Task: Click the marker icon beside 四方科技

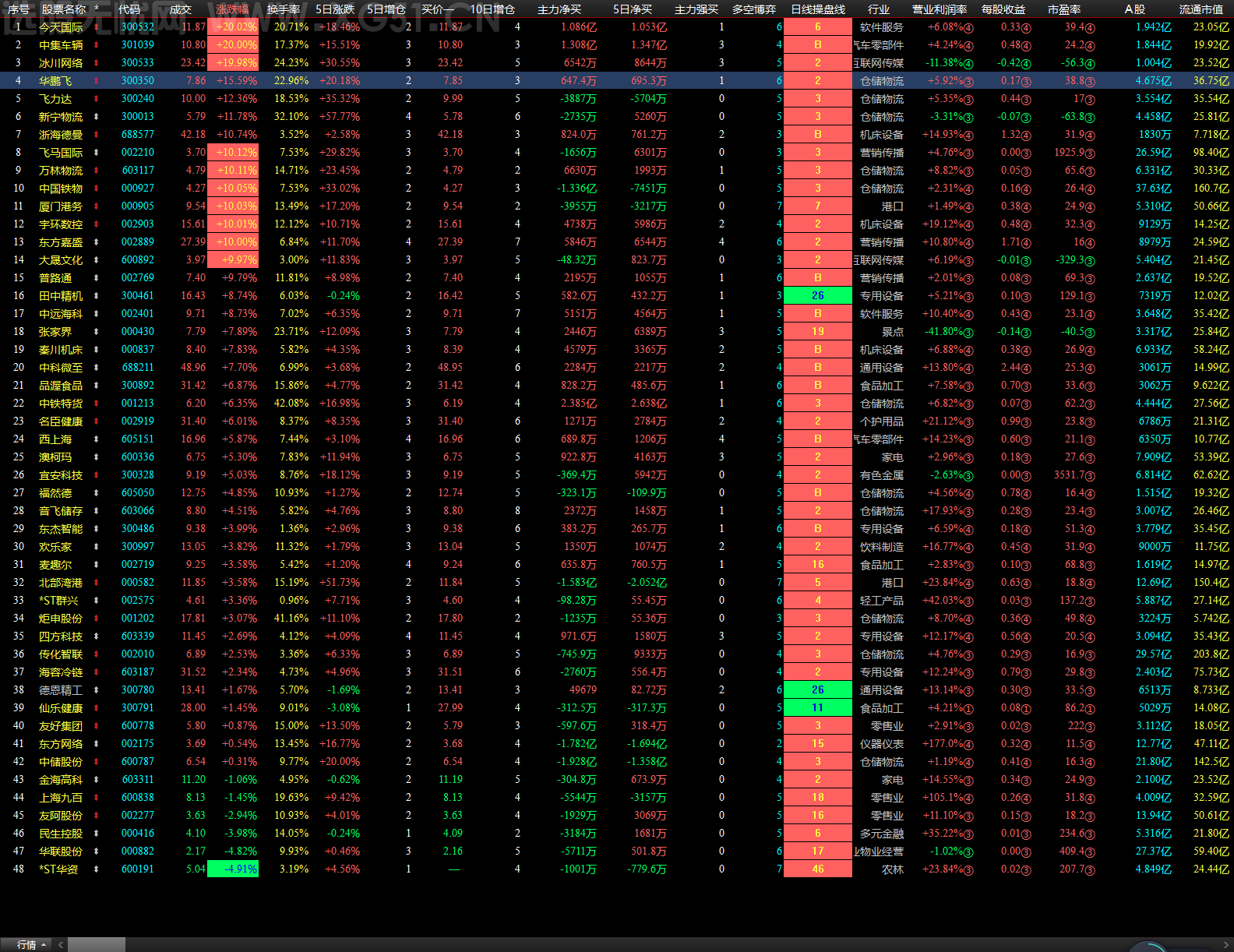Action: coord(97,636)
